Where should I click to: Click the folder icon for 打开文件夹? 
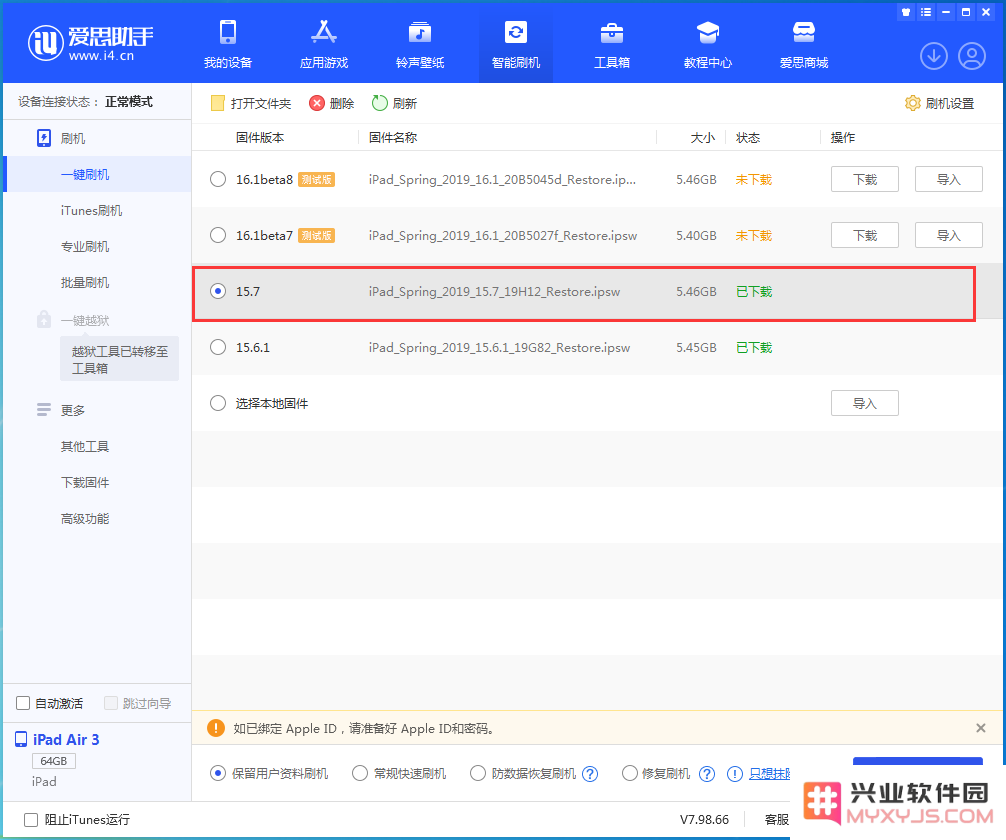point(217,103)
